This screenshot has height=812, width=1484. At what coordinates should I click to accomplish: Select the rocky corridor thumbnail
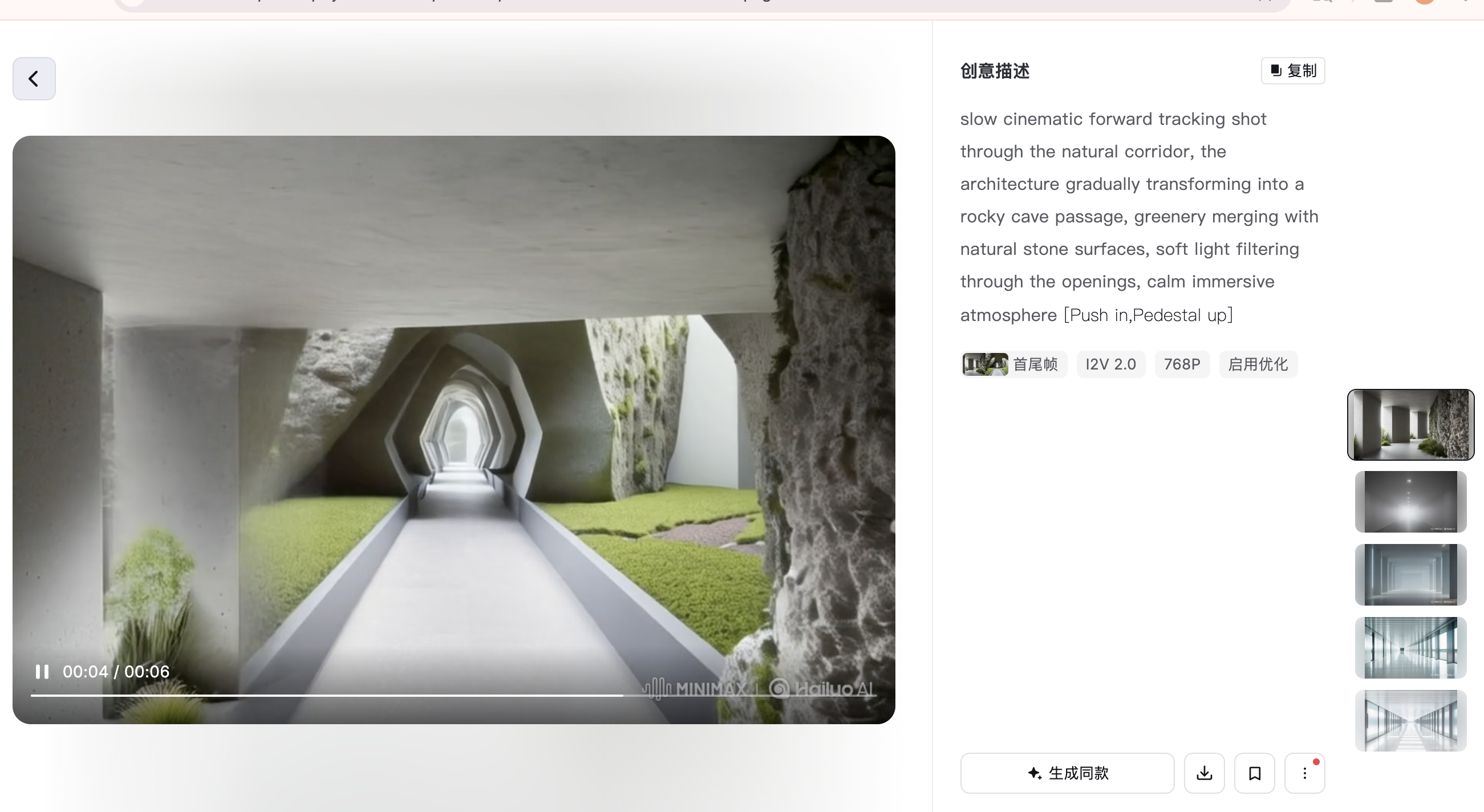pyautogui.click(x=1410, y=424)
